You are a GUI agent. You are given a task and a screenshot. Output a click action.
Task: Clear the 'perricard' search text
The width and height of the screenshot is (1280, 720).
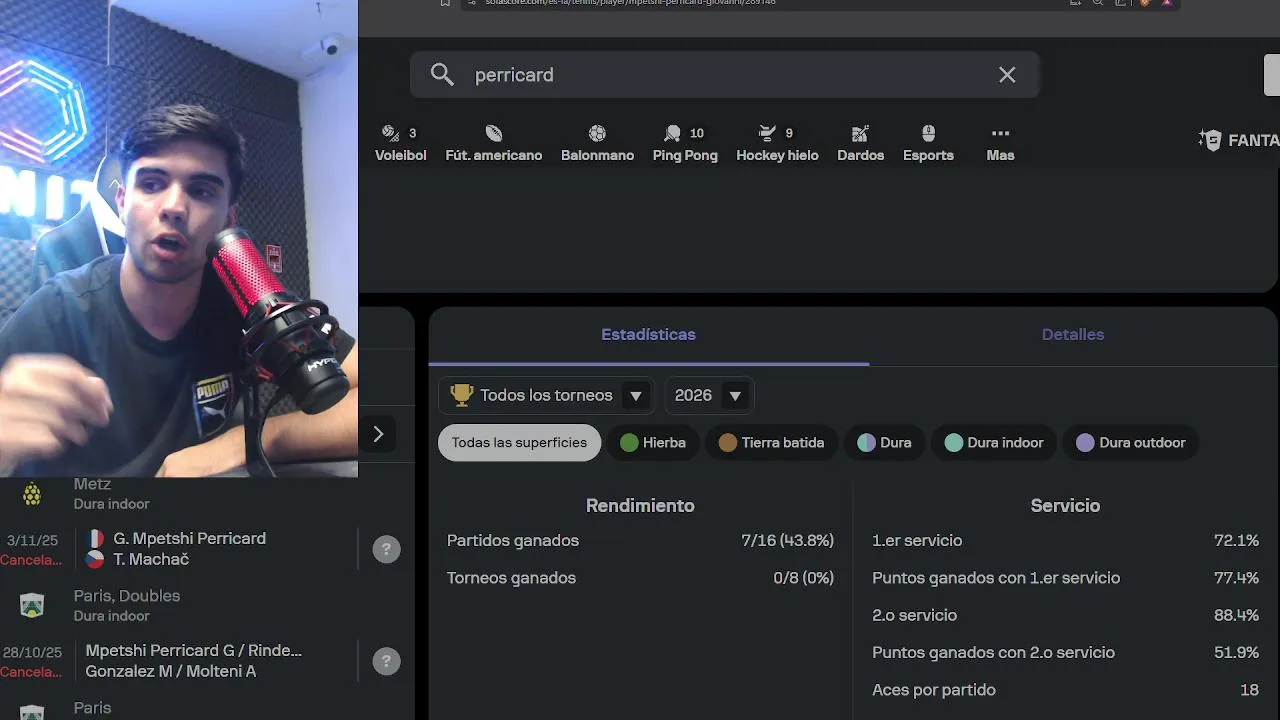[x=1007, y=75]
